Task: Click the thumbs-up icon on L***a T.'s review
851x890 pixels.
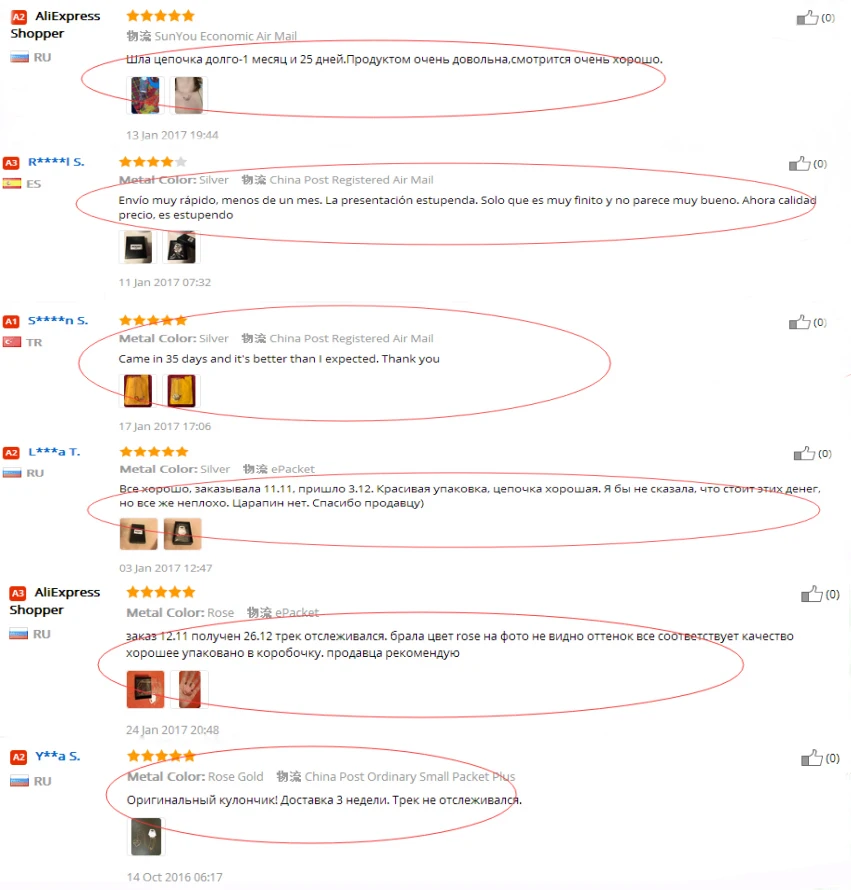Action: pyautogui.click(x=804, y=453)
